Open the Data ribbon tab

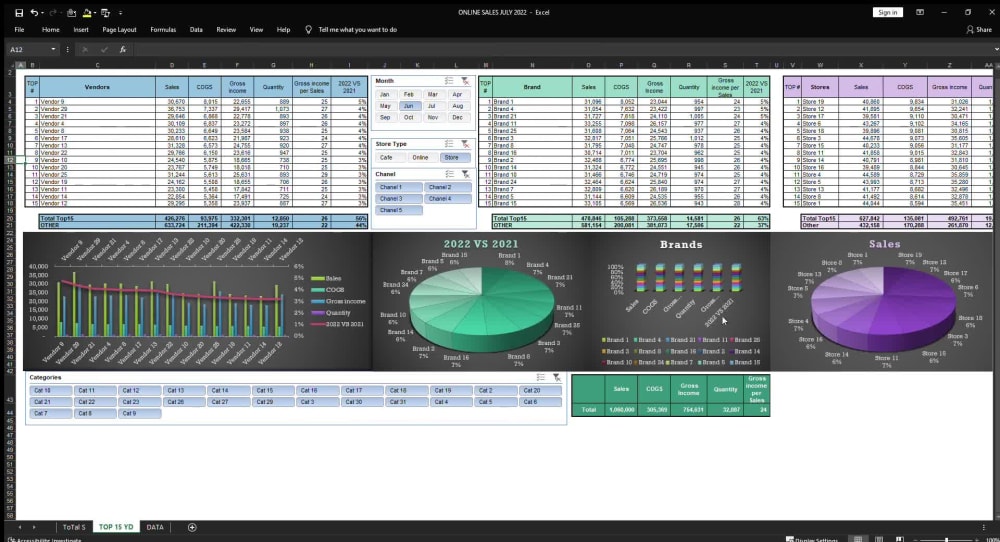[x=196, y=29]
